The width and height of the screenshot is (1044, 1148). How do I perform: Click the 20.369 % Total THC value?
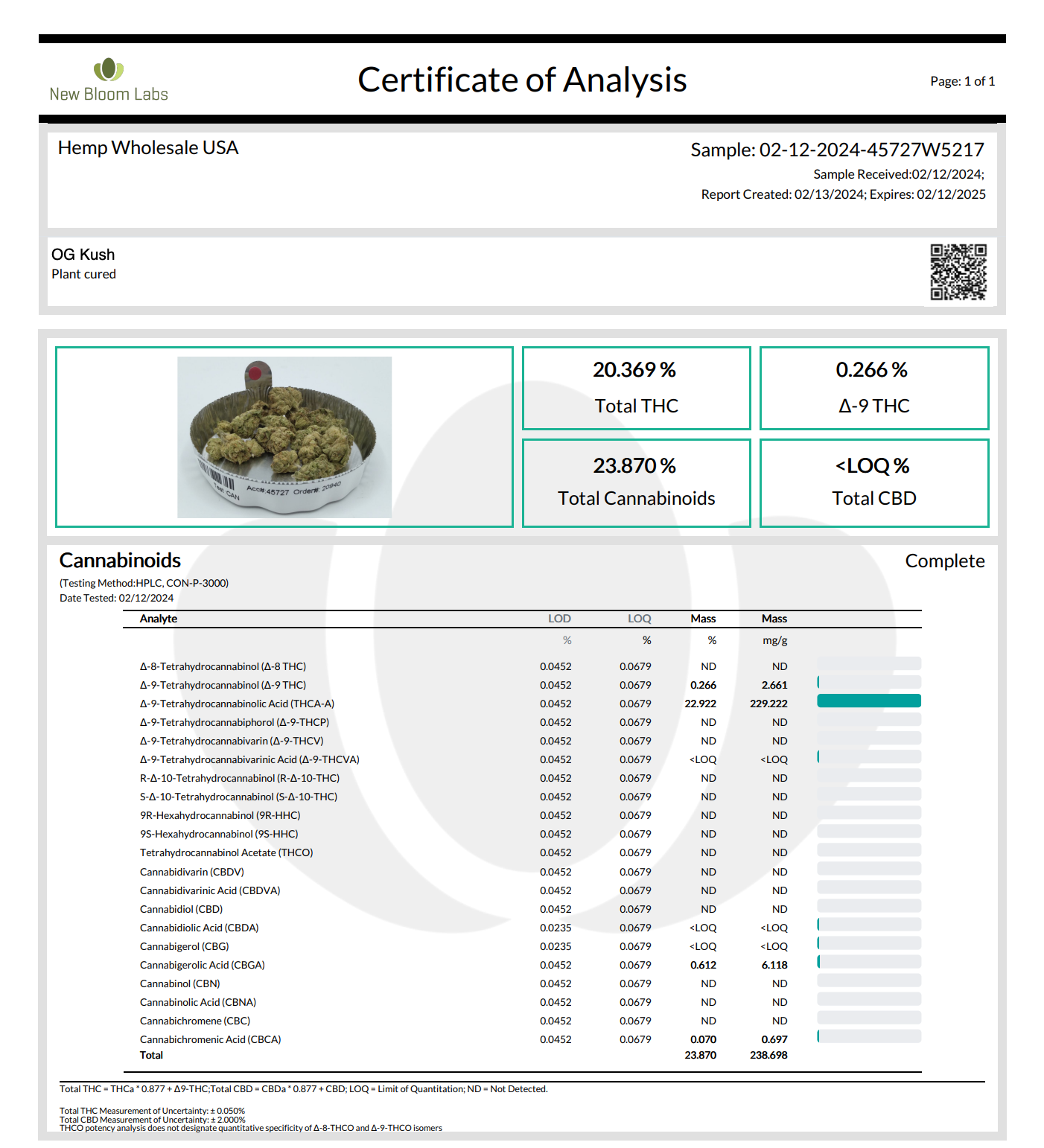point(634,370)
